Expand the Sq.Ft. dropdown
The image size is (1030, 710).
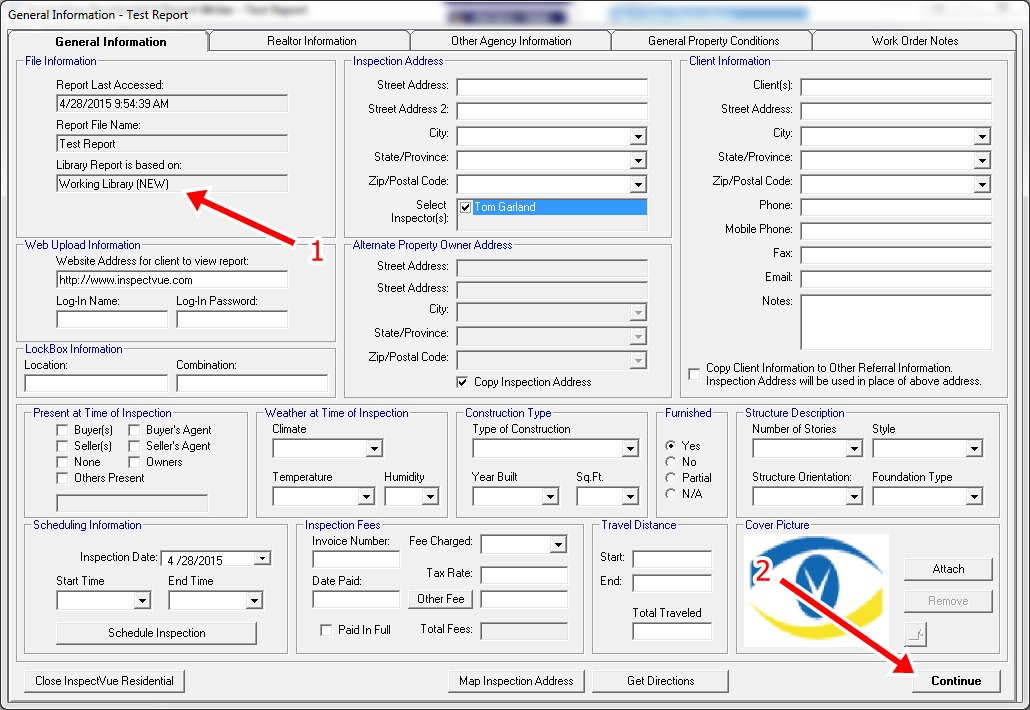point(630,497)
